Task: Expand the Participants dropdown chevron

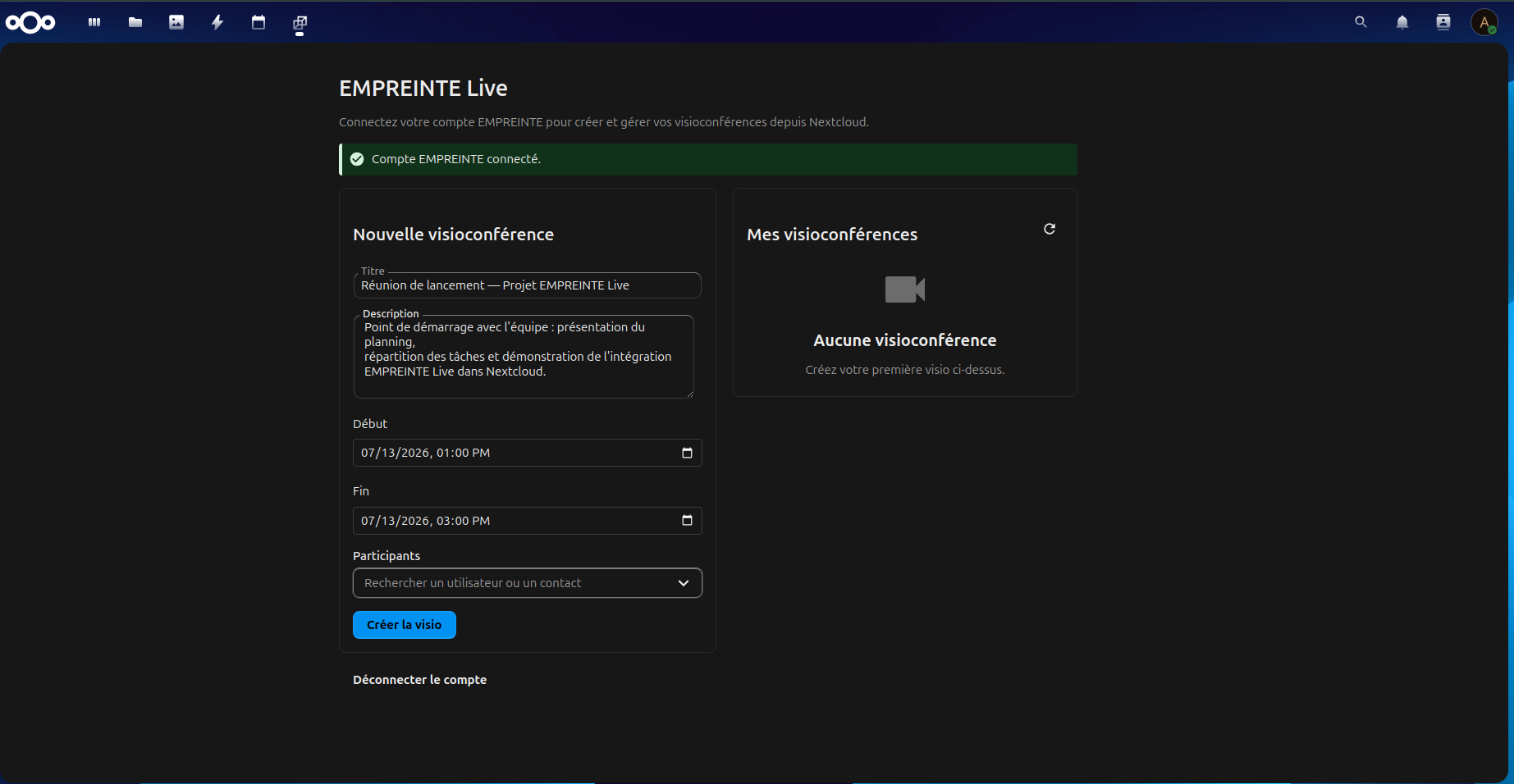Action: pyautogui.click(x=684, y=583)
